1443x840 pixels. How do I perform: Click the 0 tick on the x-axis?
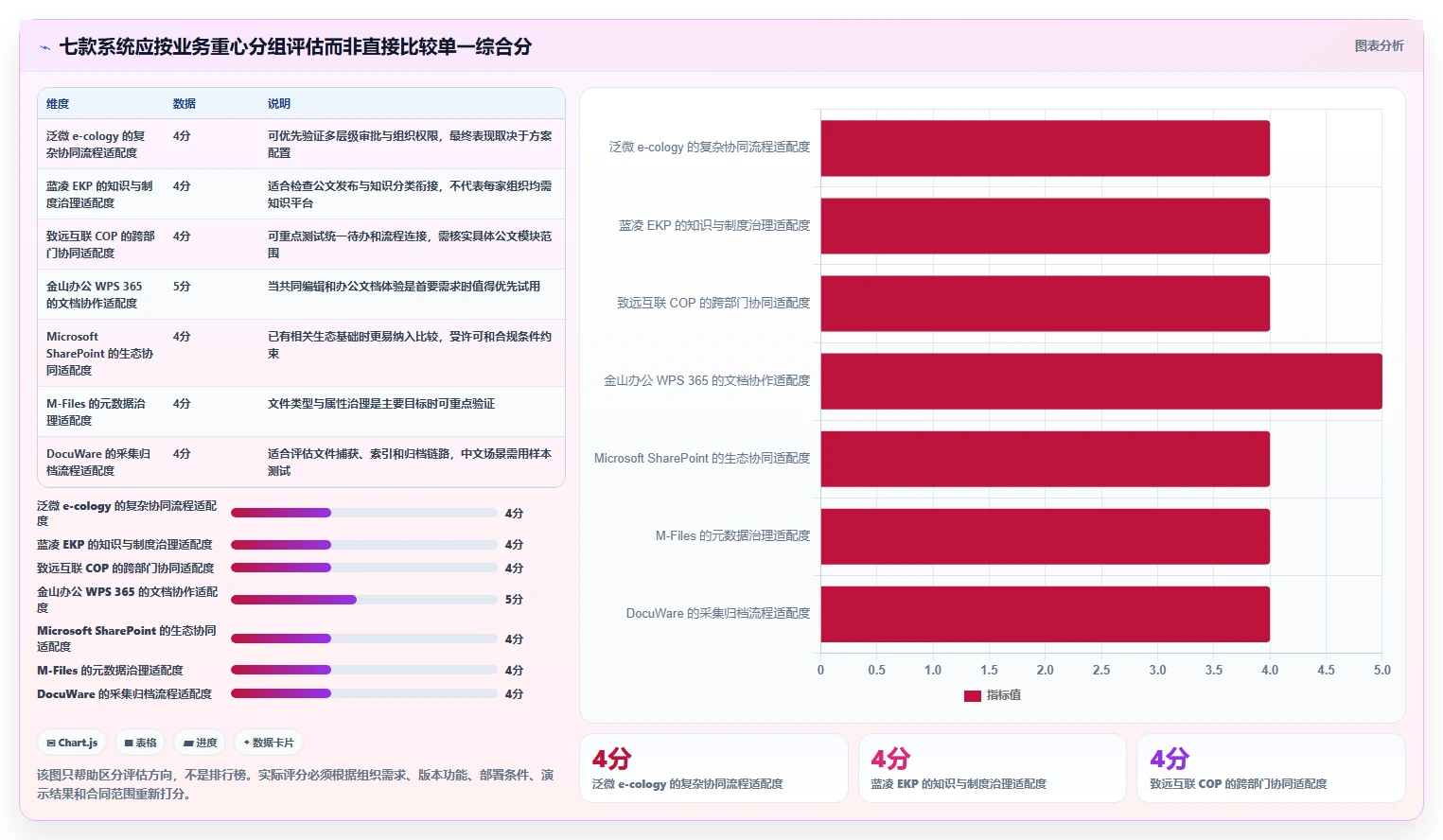coord(820,670)
